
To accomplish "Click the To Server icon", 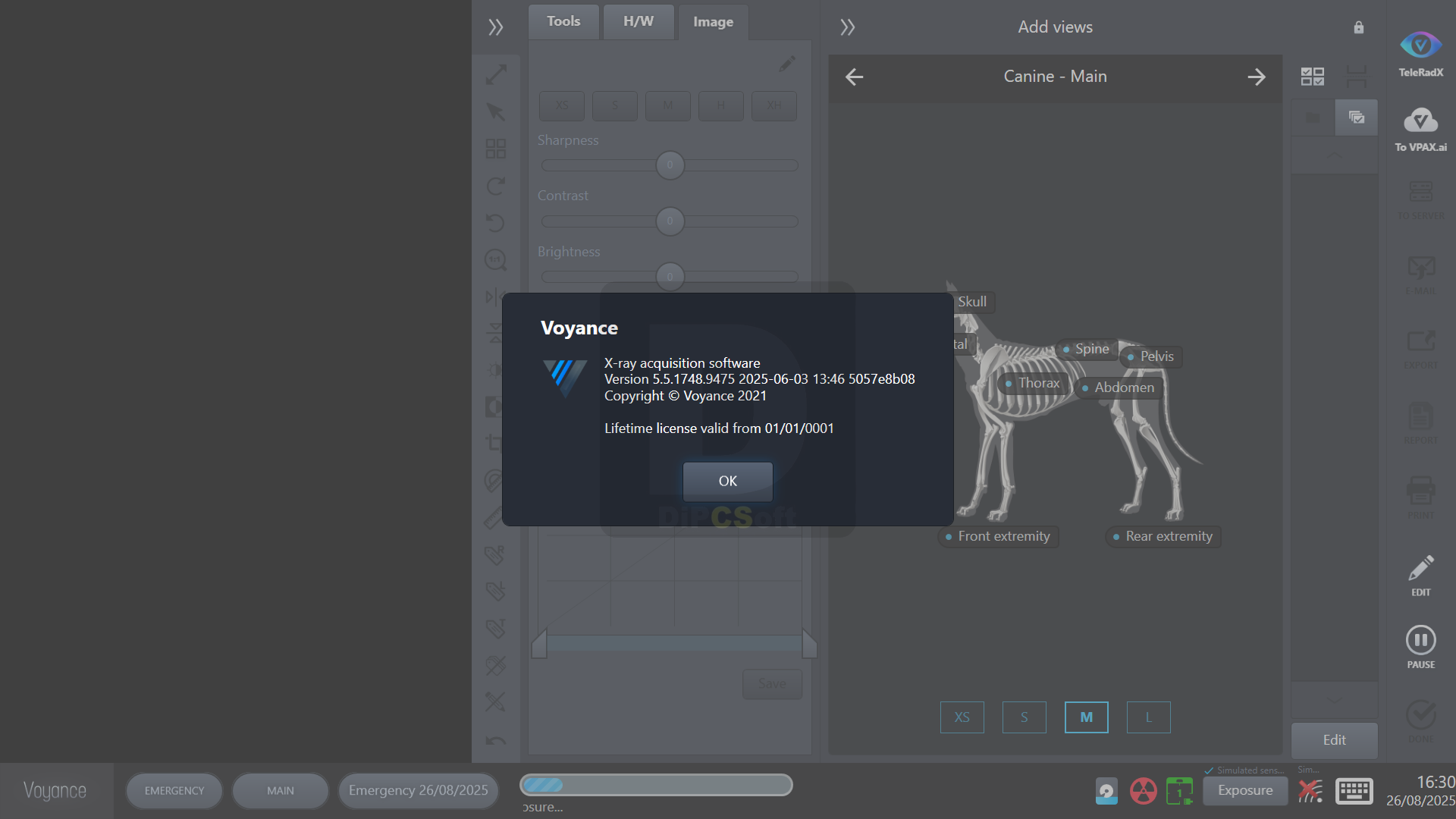I will (x=1420, y=199).
